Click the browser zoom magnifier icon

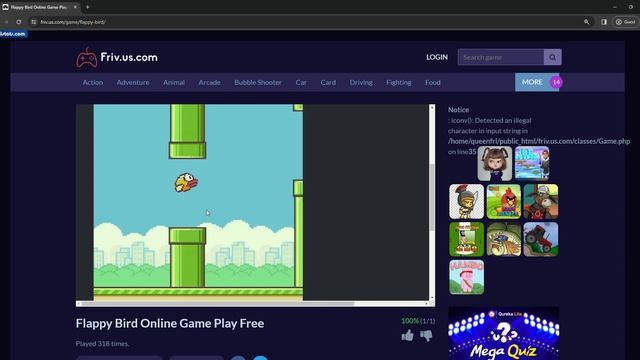(587, 22)
